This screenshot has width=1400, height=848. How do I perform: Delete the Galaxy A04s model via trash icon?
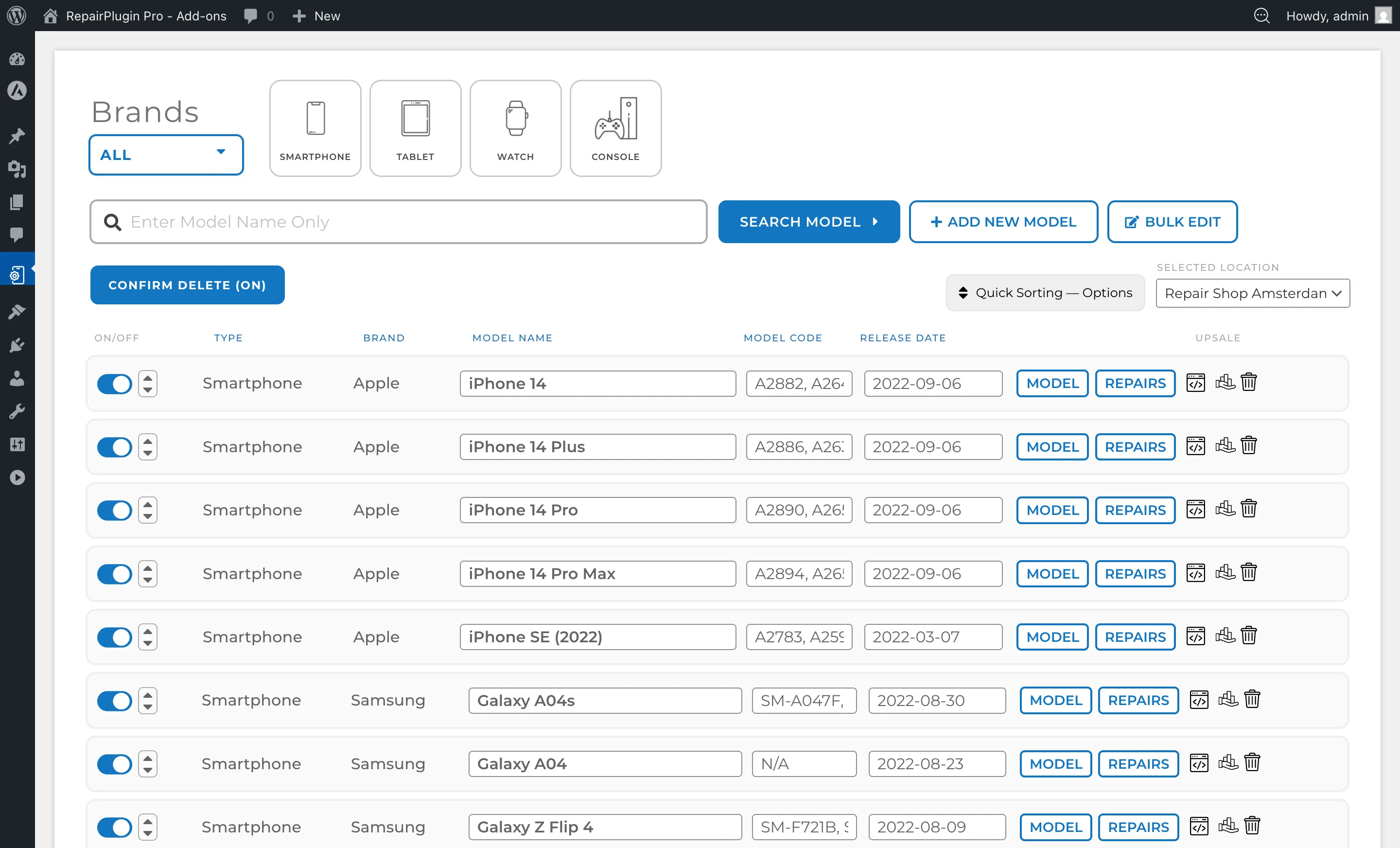[x=1253, y=699]
